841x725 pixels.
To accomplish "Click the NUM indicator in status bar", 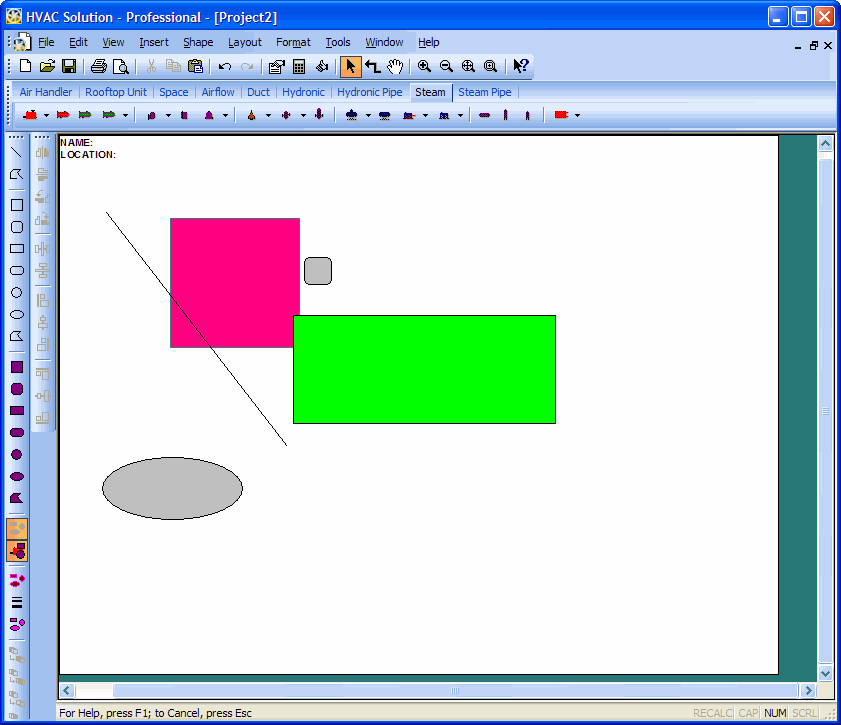I will point(775,713).
